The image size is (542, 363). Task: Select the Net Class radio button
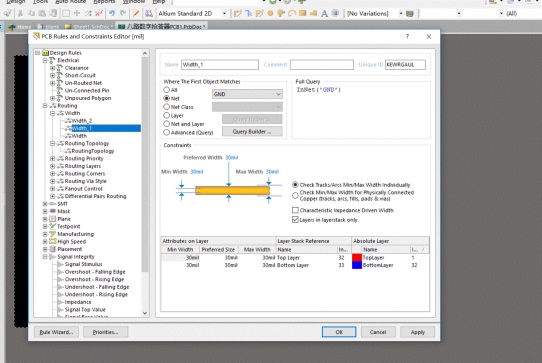pyautogui.click(x=166, y=107)
